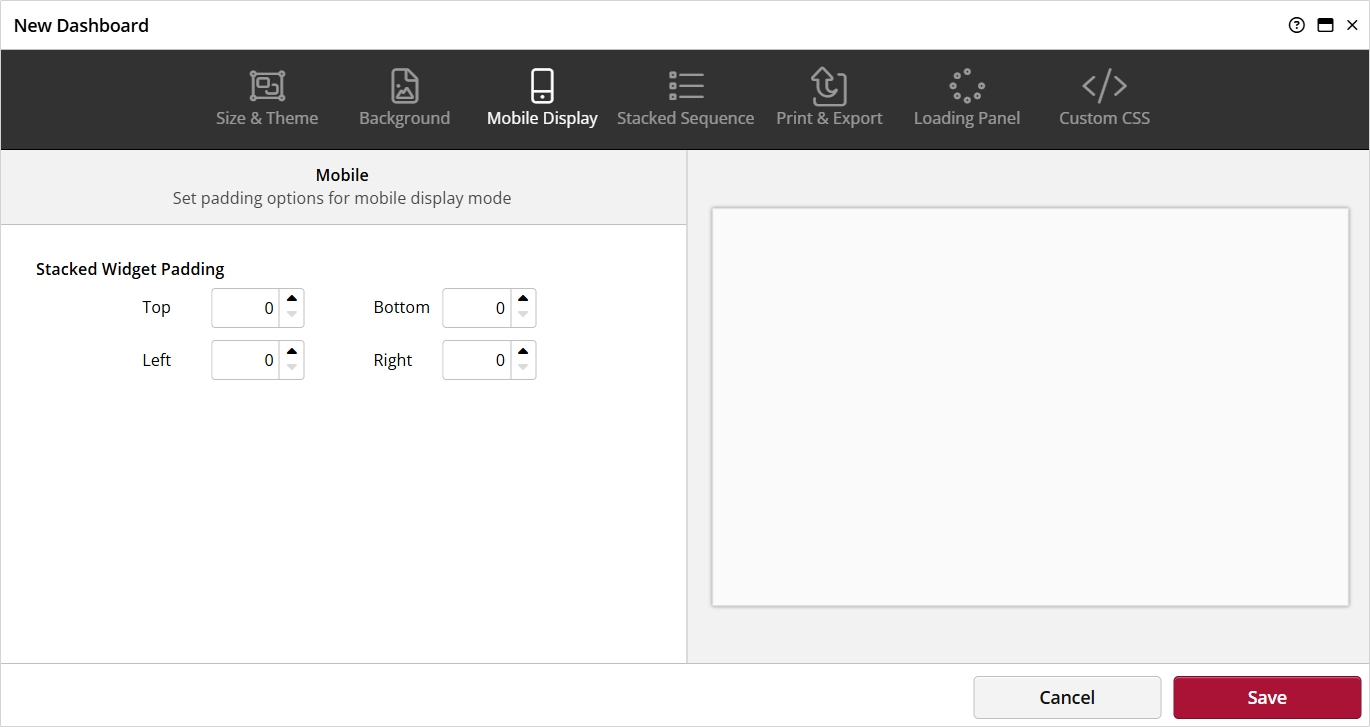Image resolution: width=1370 pixels, height=727 pixels.
Task: Click the Top padding input field
Action: pos(245,308)
